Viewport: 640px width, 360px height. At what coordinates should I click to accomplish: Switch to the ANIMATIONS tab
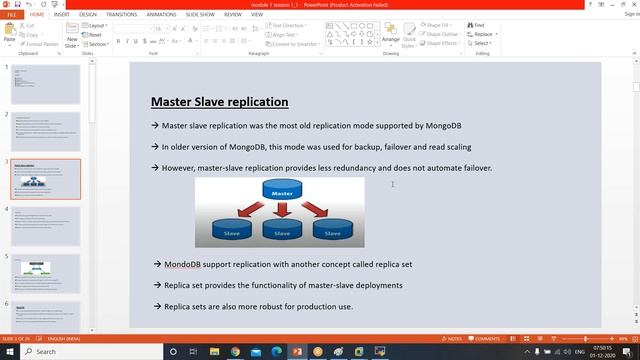point(161,14)
